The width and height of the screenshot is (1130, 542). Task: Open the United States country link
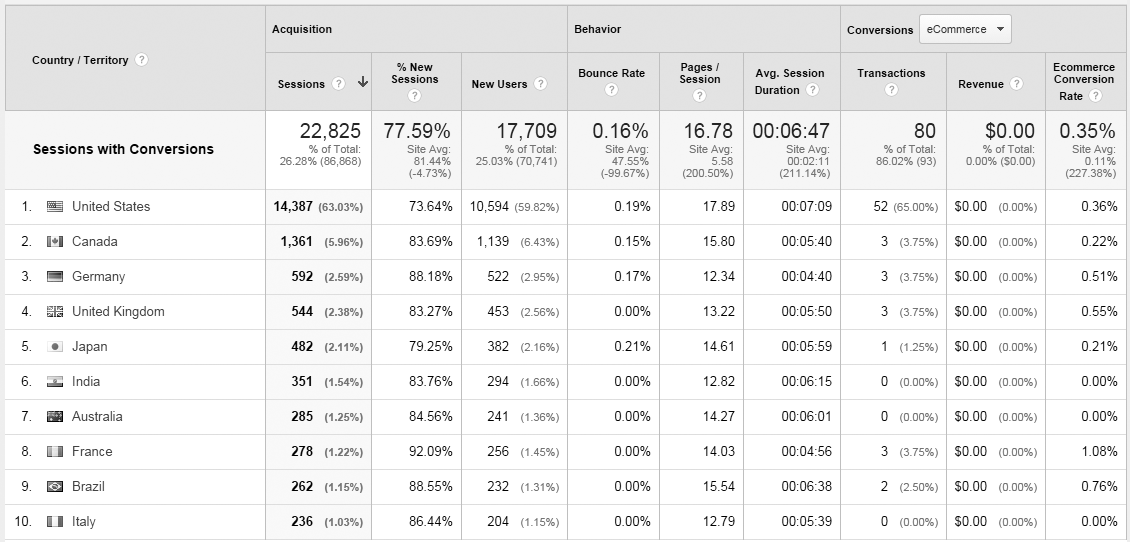[x=111, y=207]
